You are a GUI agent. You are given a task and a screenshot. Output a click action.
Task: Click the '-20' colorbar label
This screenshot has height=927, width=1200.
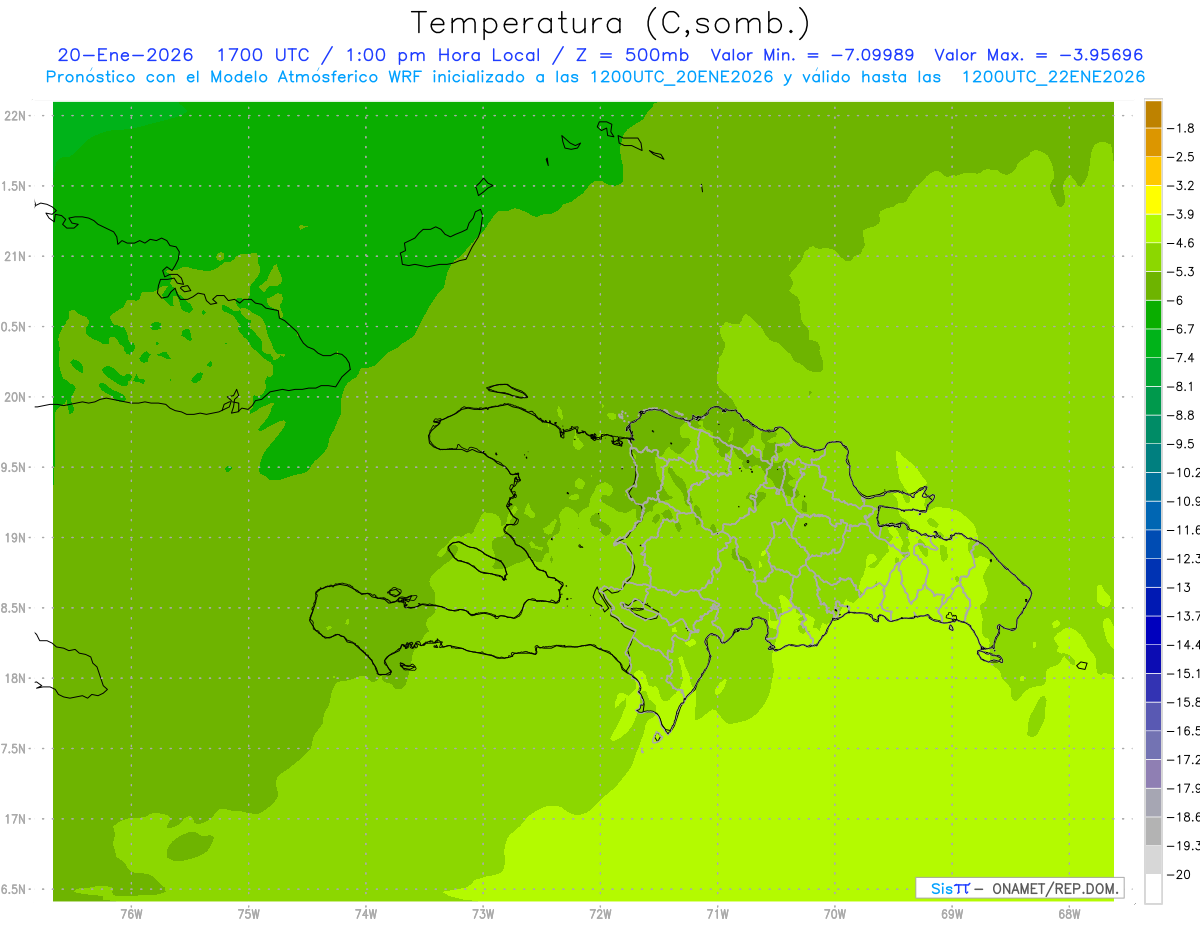[1180, 874]
